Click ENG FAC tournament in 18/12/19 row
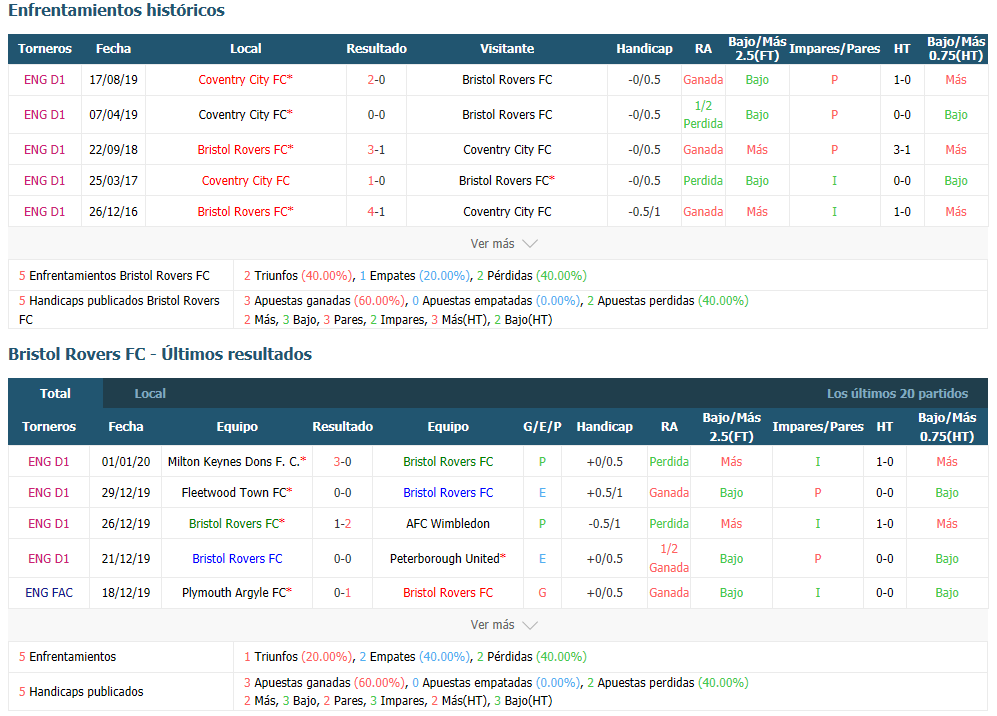This screenshot has width=997, height=716. [49, 593]
